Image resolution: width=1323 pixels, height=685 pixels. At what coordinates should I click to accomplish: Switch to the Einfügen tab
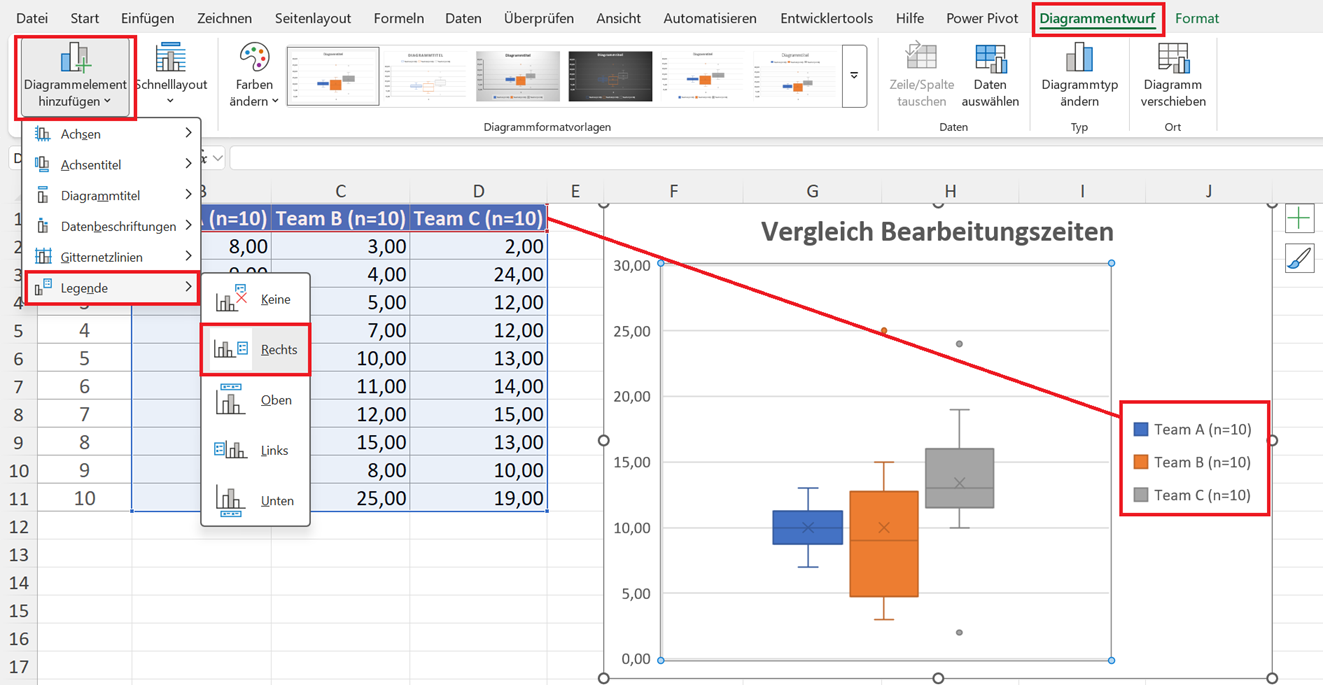pyautogui.click(x=147, y=18)
